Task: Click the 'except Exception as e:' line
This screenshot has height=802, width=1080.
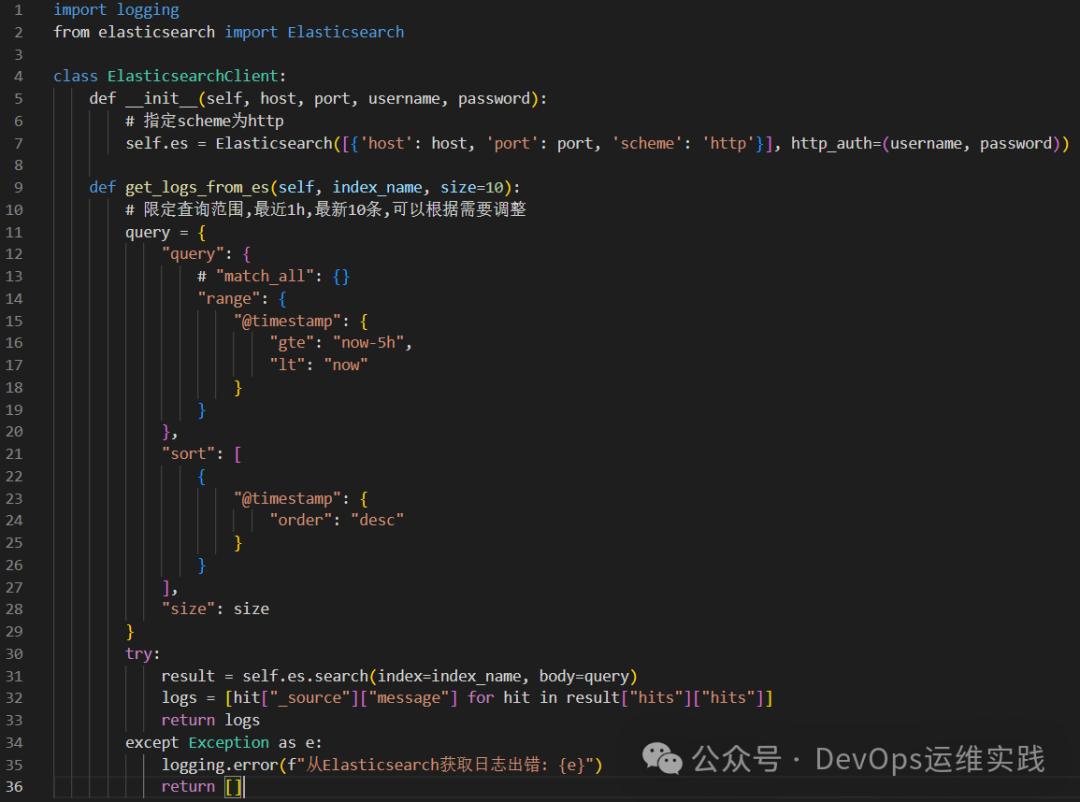Action: [224, 742]
